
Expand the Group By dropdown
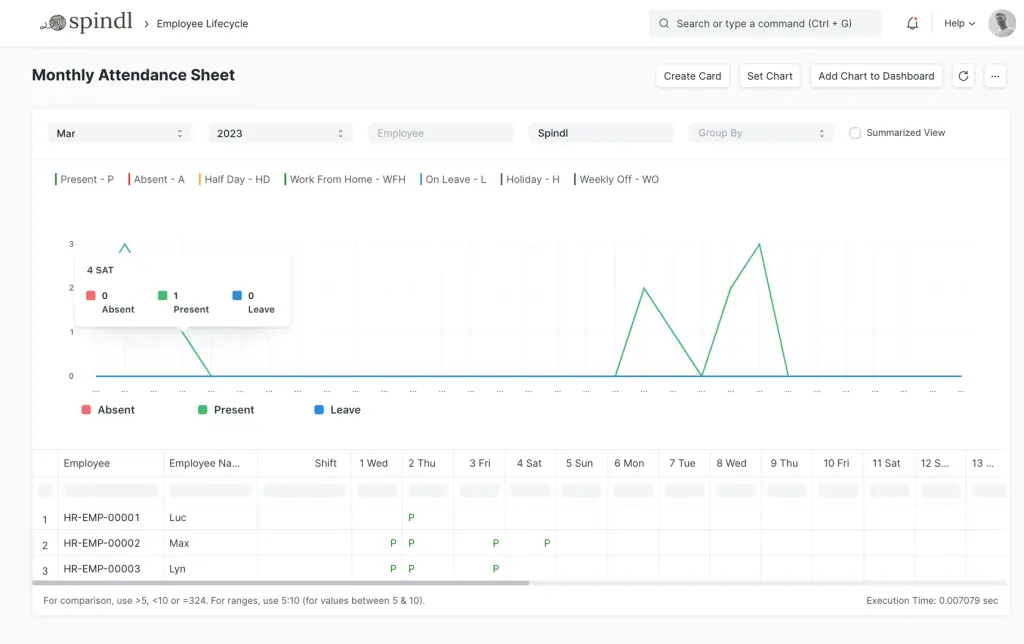point(760,133)
